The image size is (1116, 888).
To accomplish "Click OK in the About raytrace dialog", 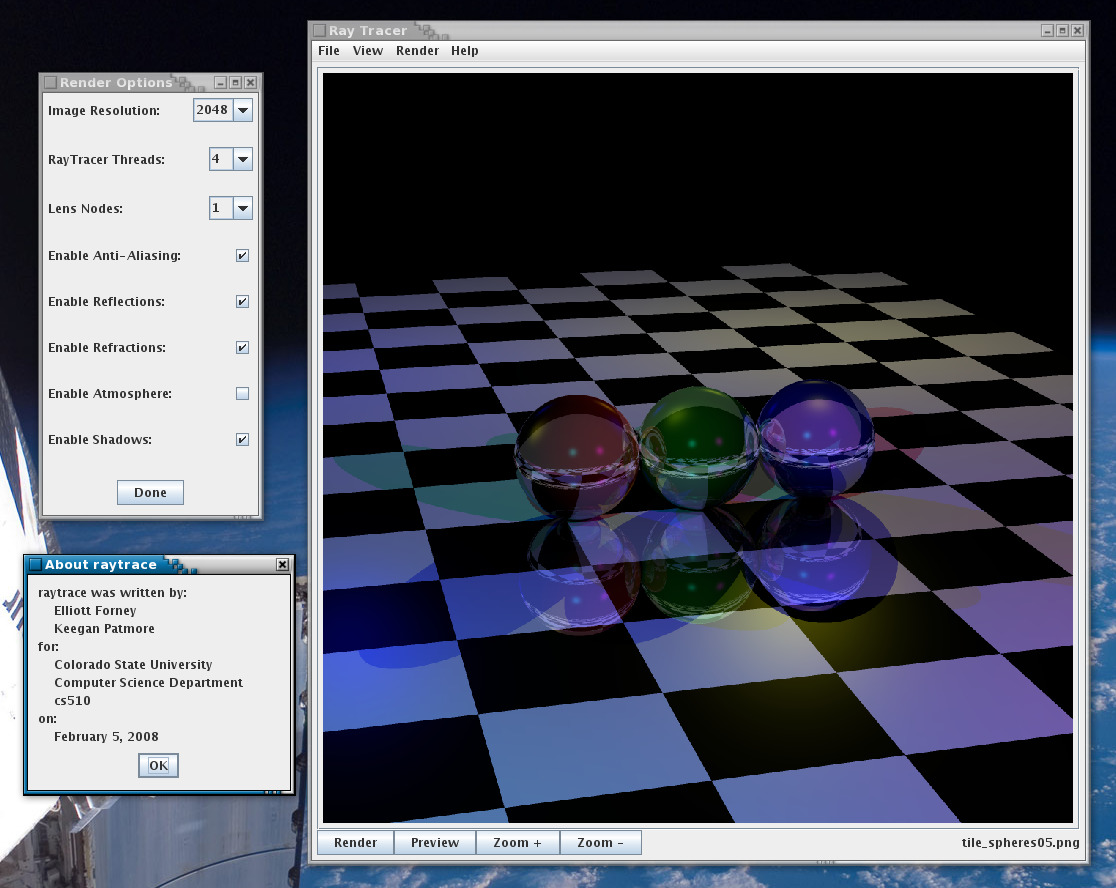I will click(158, 766).
